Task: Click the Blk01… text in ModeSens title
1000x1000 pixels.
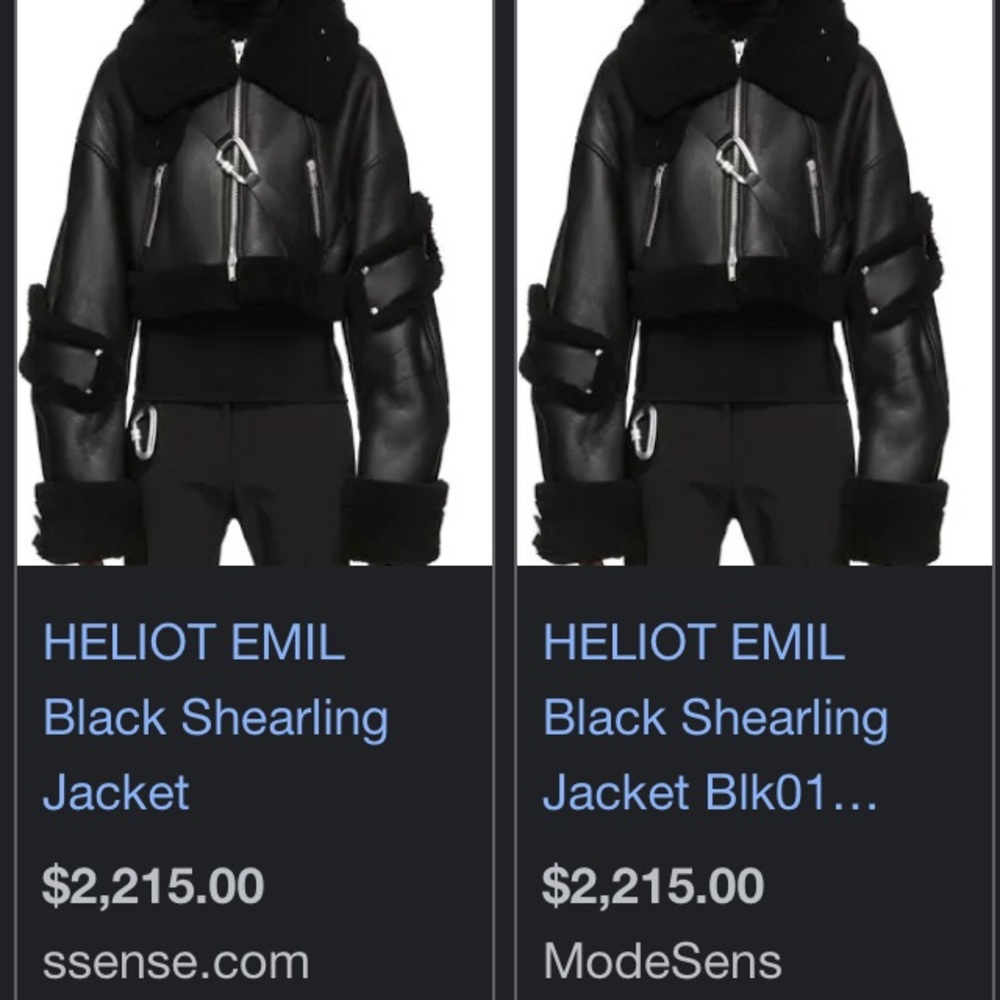Action: coord(791,792)
